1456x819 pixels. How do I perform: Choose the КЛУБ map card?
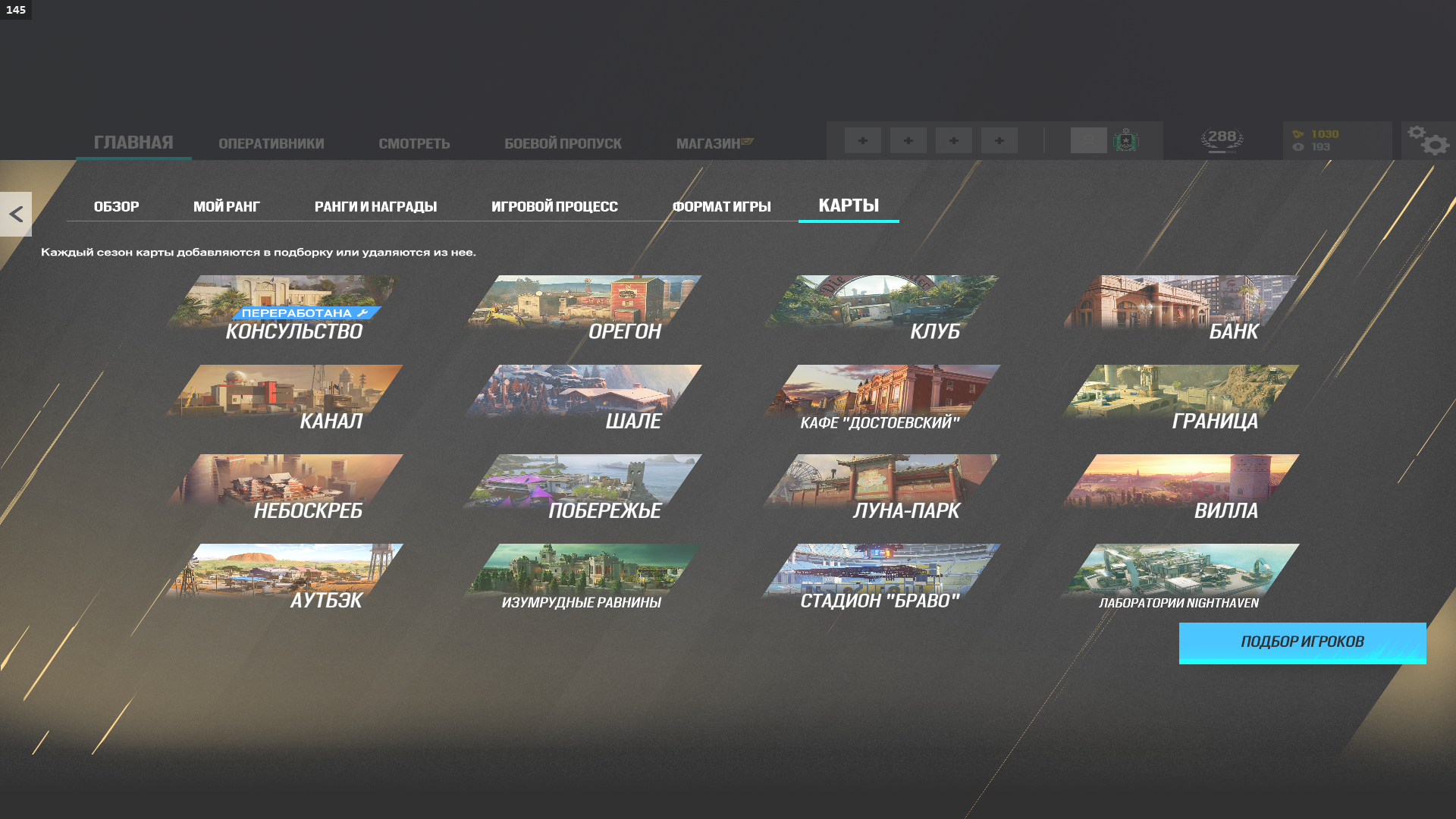[881, 309]
